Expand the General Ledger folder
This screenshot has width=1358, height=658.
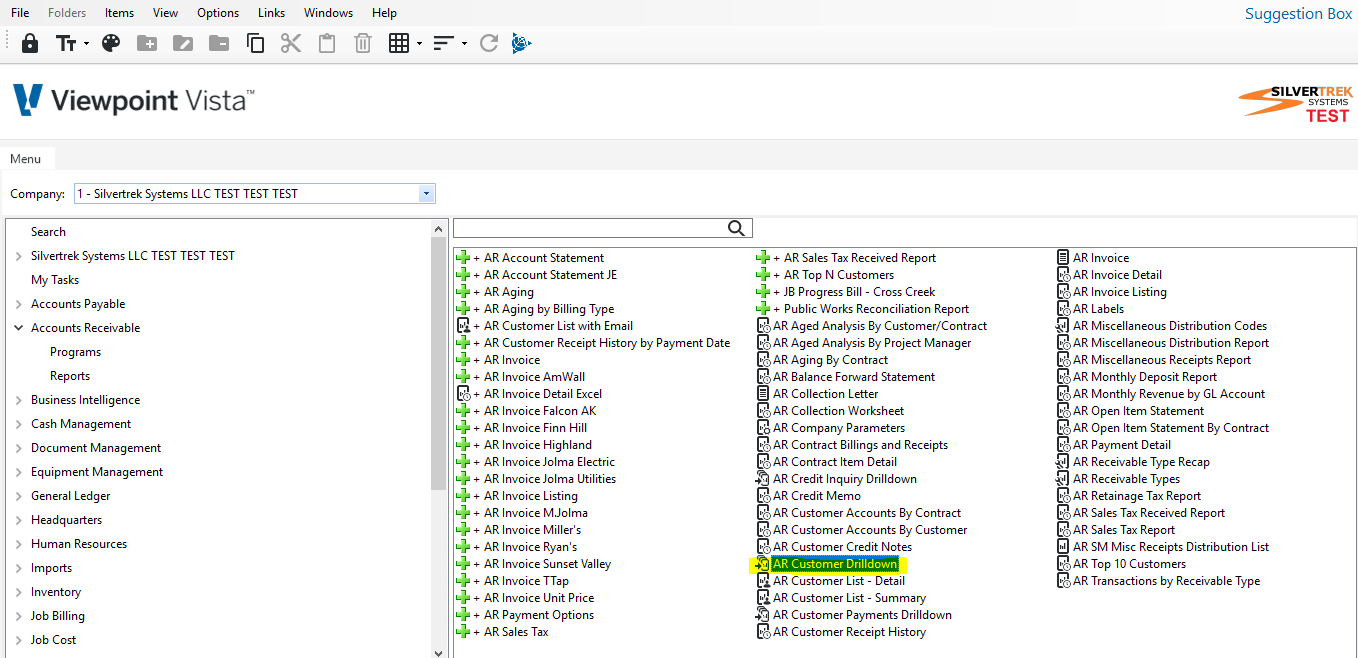pyautogui.click(x=19, y=496)
